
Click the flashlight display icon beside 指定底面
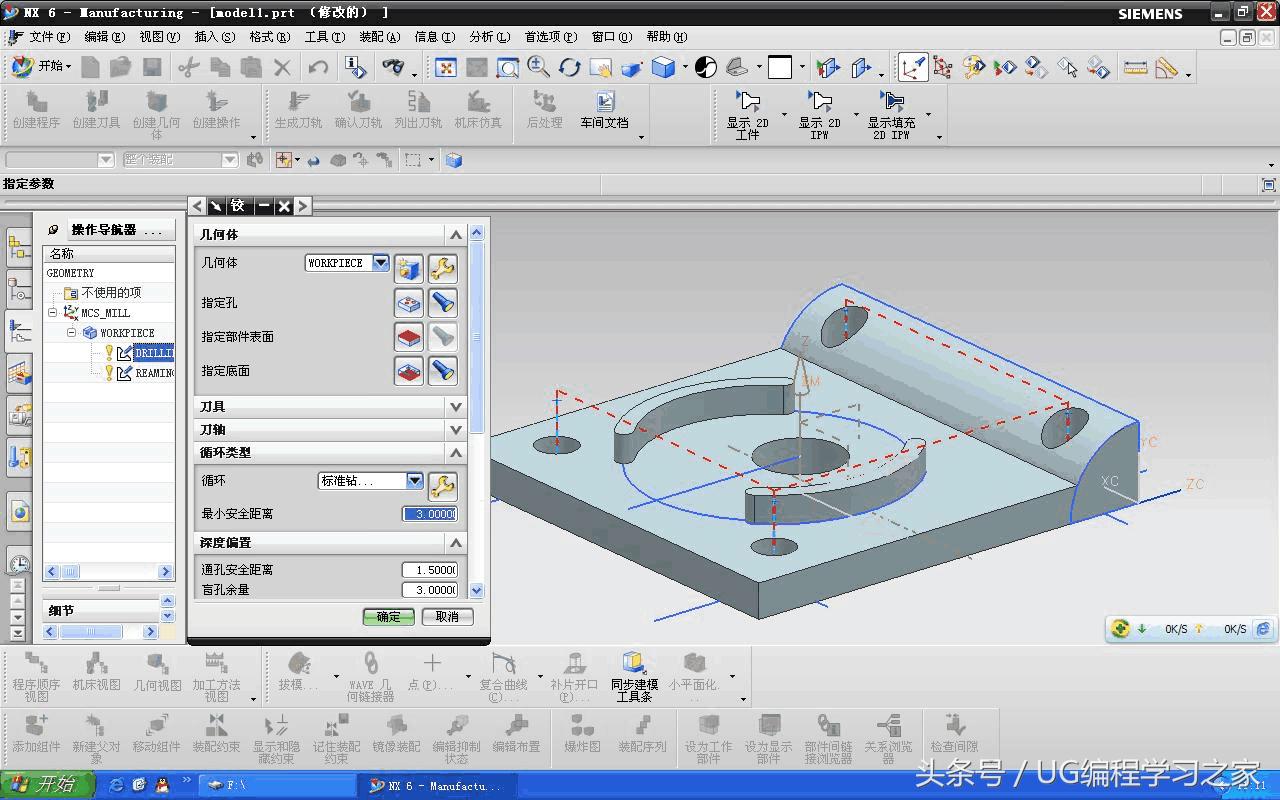point(442,371)
